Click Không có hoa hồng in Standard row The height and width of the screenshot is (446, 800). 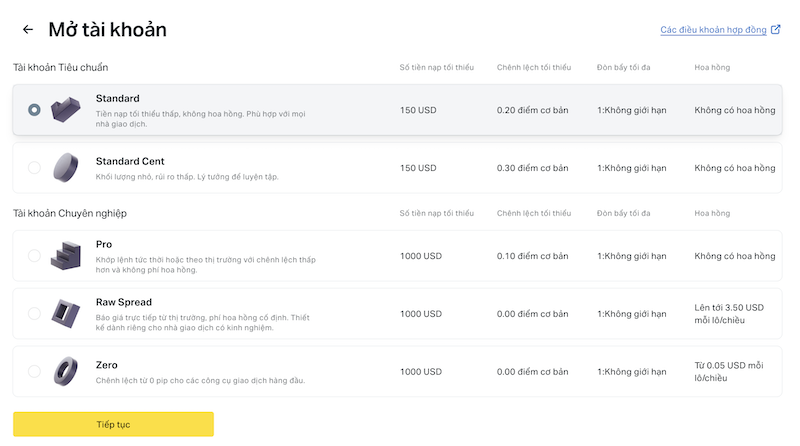click(x=735, y=110)
